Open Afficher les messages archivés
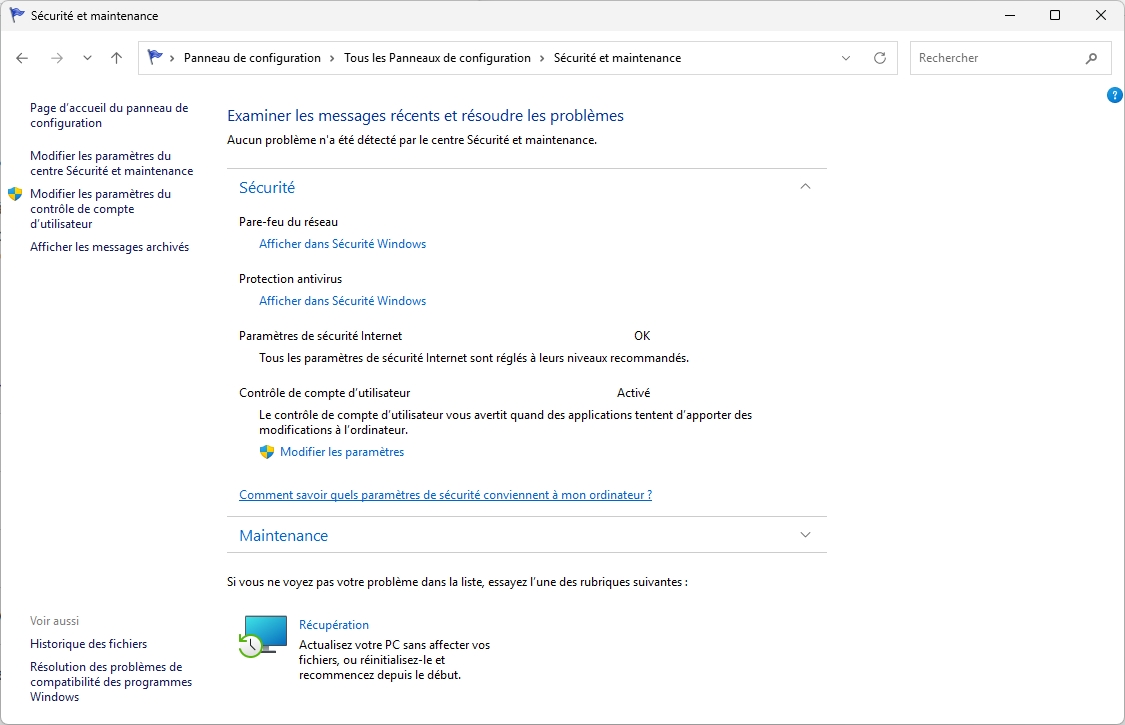Viewport: 1125px width, 725px height. click(110, 247)
